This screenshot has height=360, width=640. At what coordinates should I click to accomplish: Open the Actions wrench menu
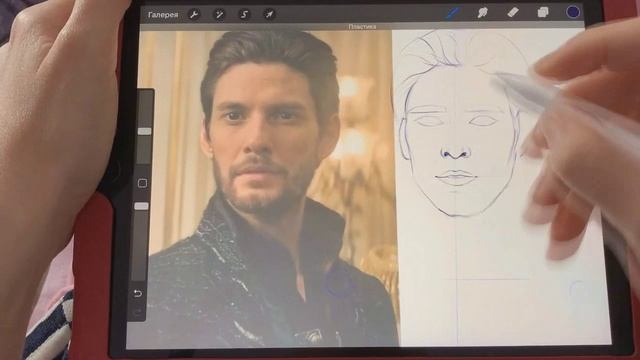(194, 15)
